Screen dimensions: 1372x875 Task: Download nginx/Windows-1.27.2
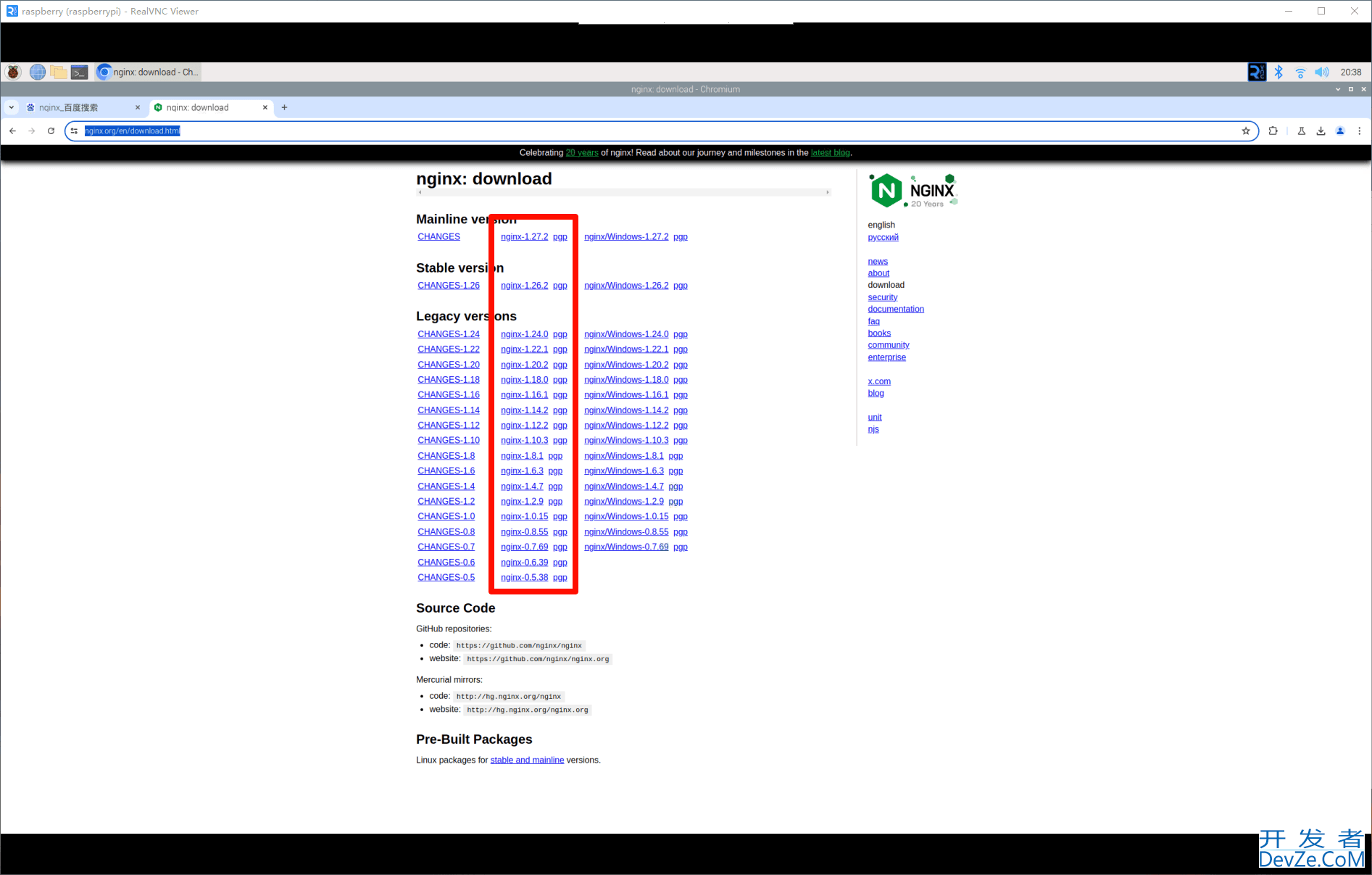pos(626,237)
